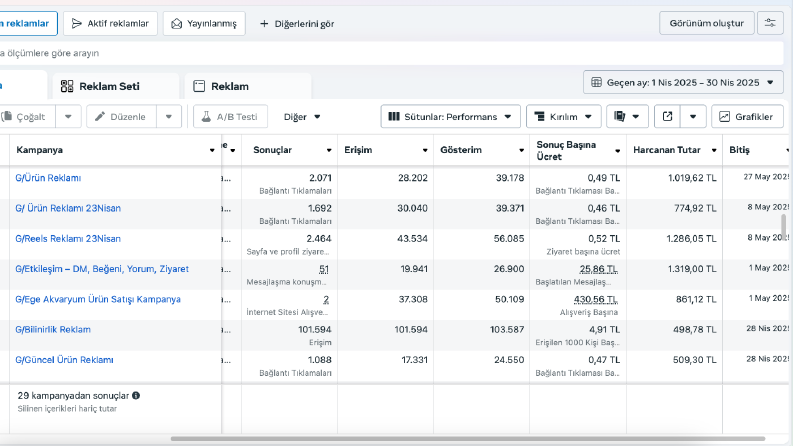Screen dimensions: 793x446
Task: Open the Diğer menu
Action: pos(302,117)
